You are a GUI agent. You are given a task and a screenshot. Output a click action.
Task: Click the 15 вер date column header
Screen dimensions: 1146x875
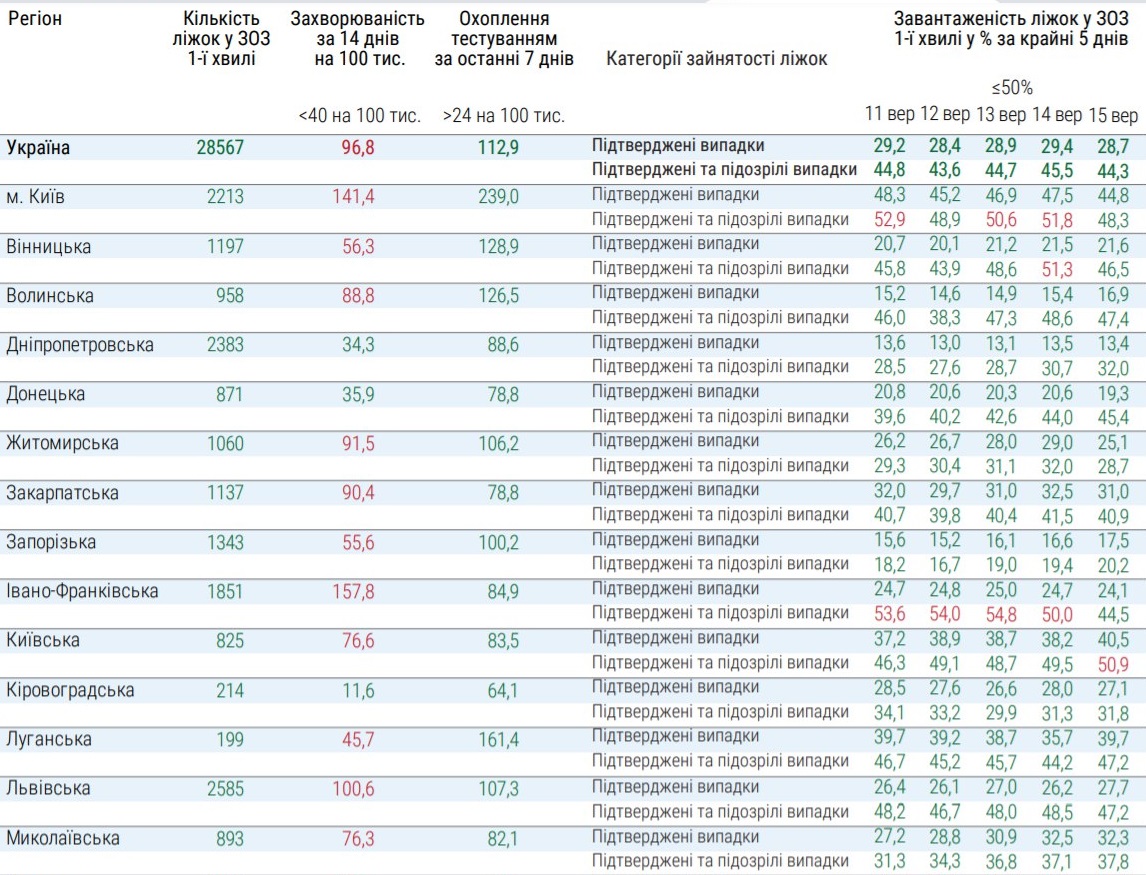(x=1111, y=113)
